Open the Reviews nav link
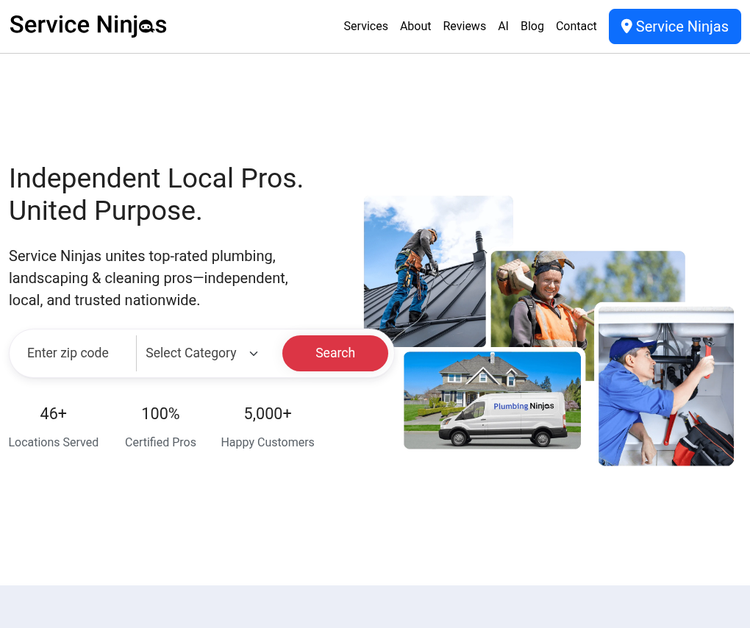750x628 pixels. click(464, 26)
